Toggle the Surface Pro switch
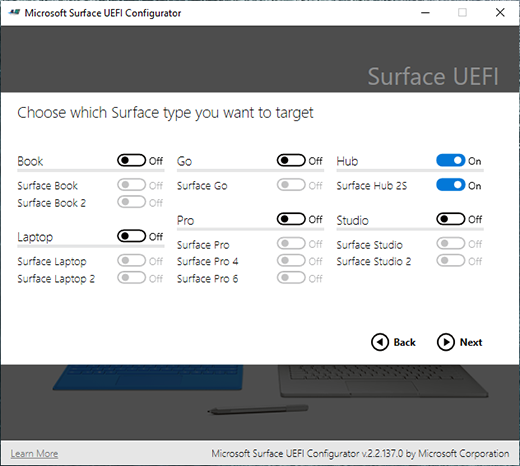The width and height of the screenshot is (520, 466). [291, 243]
